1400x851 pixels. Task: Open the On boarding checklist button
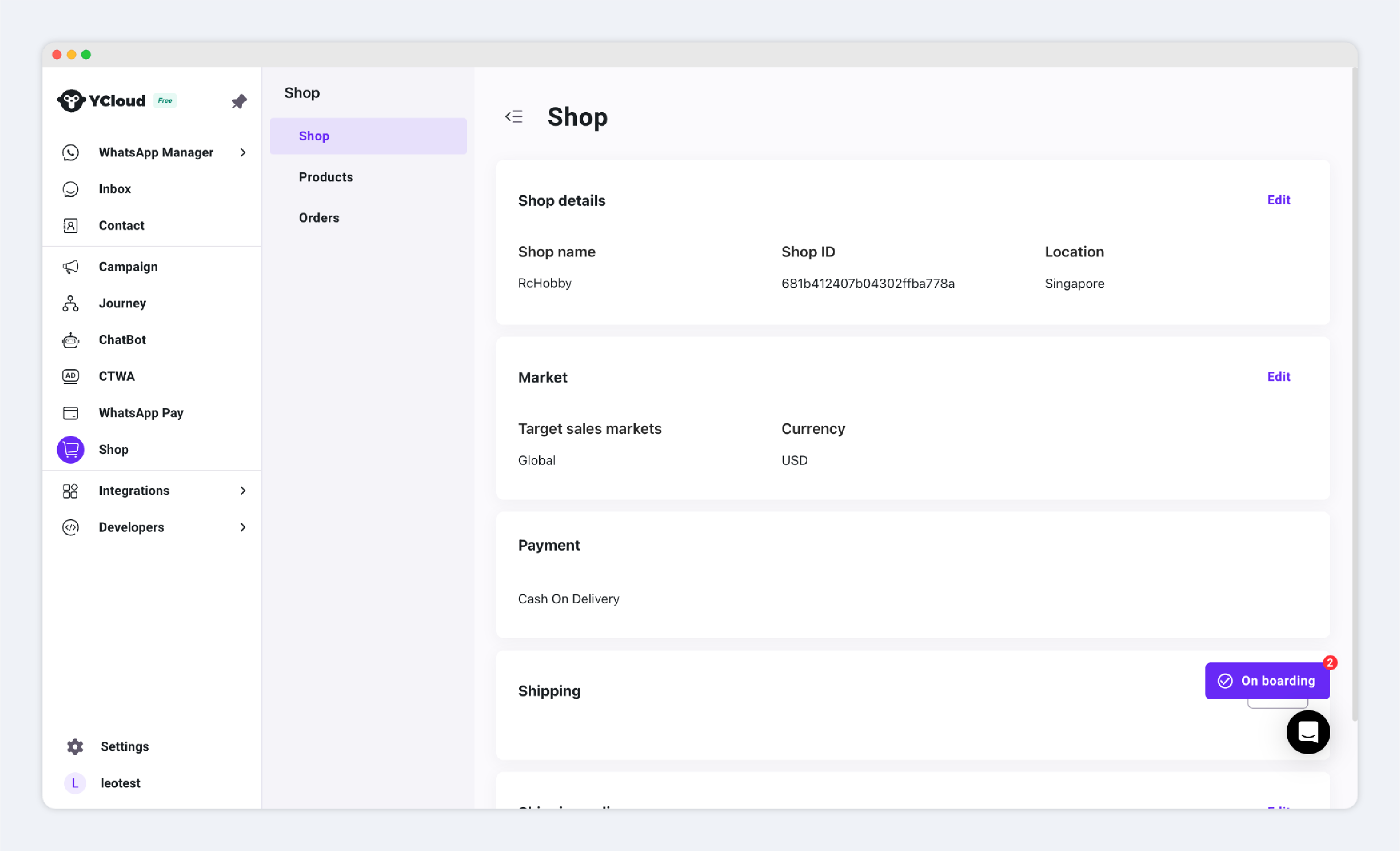pyautogui.click(x=1267, y=681)
